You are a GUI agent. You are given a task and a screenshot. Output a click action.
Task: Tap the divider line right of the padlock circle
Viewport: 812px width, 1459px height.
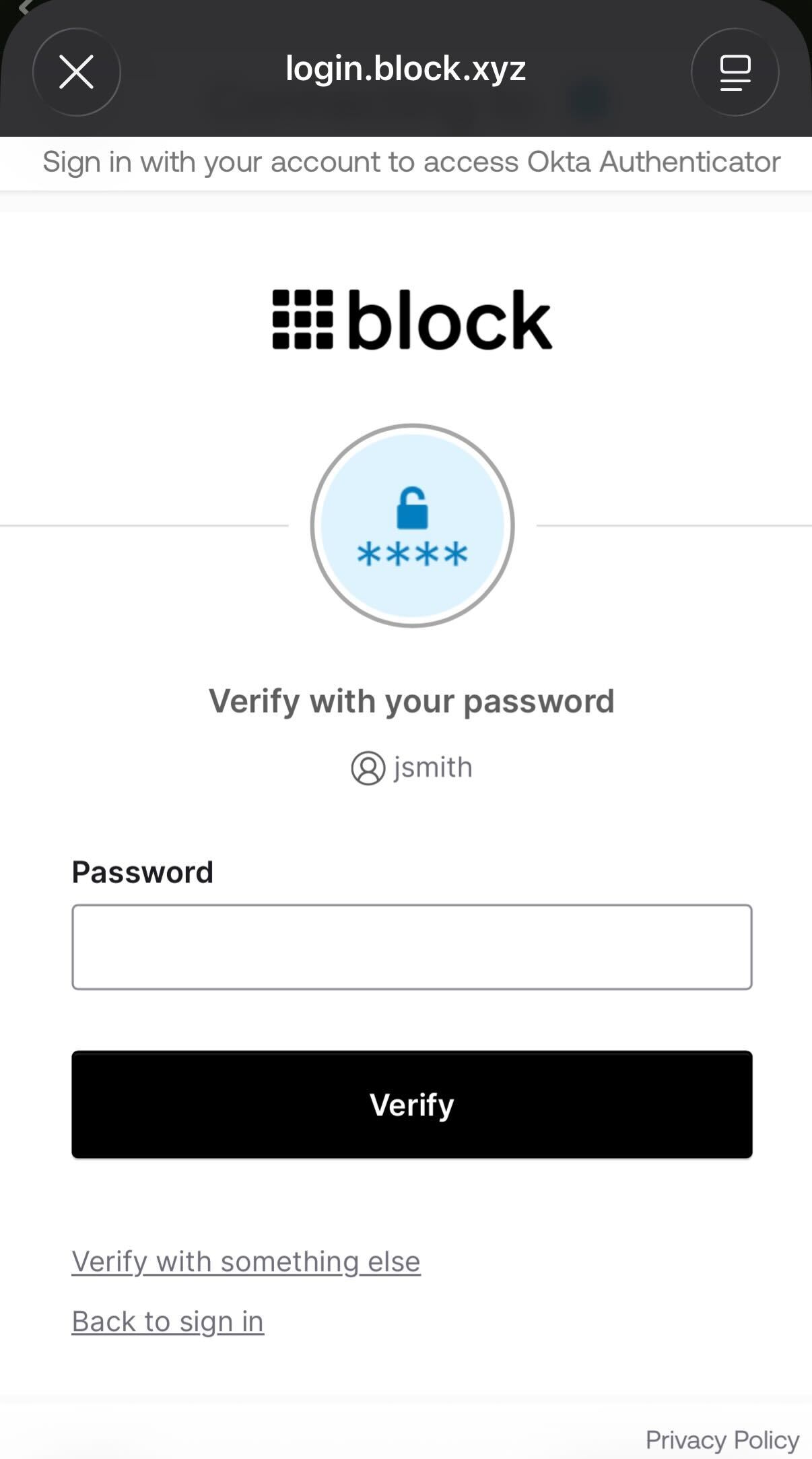tap(673, 525)
